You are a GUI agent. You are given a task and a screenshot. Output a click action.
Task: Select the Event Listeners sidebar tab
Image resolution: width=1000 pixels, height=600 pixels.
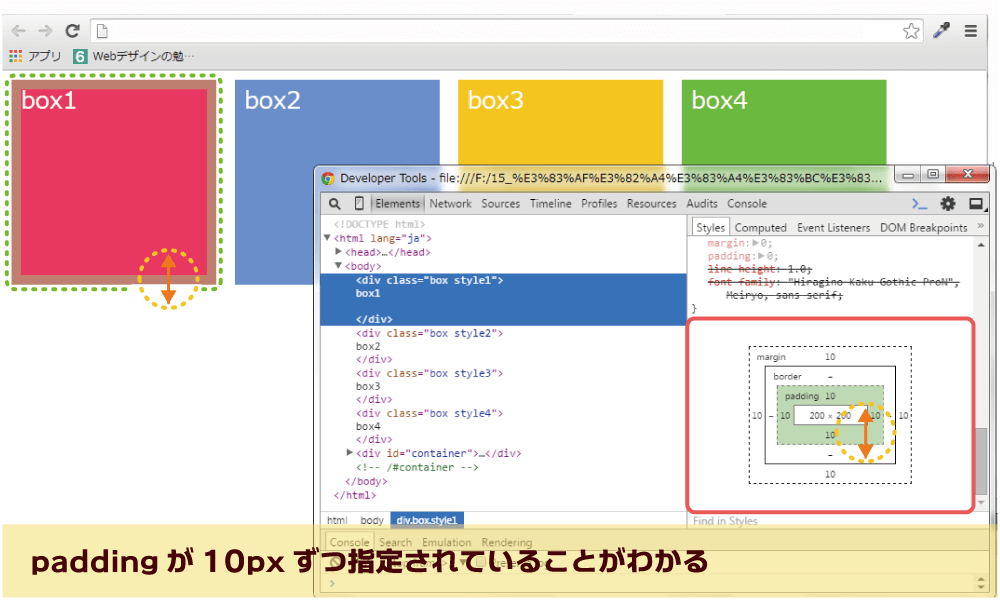(x=834, y=228)
